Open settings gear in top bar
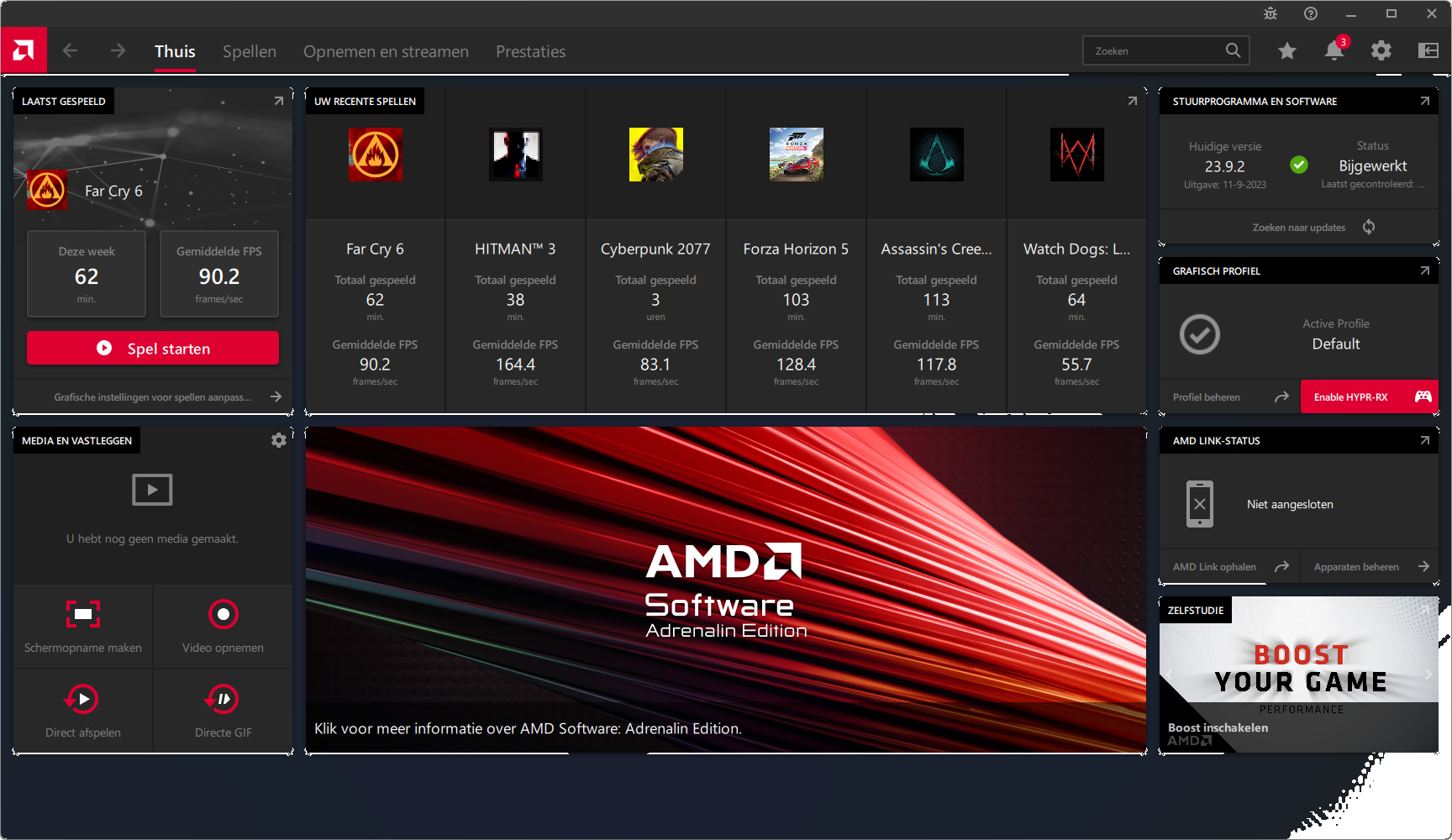This screenshot has height=840, width=1452. pos(1381,51)
